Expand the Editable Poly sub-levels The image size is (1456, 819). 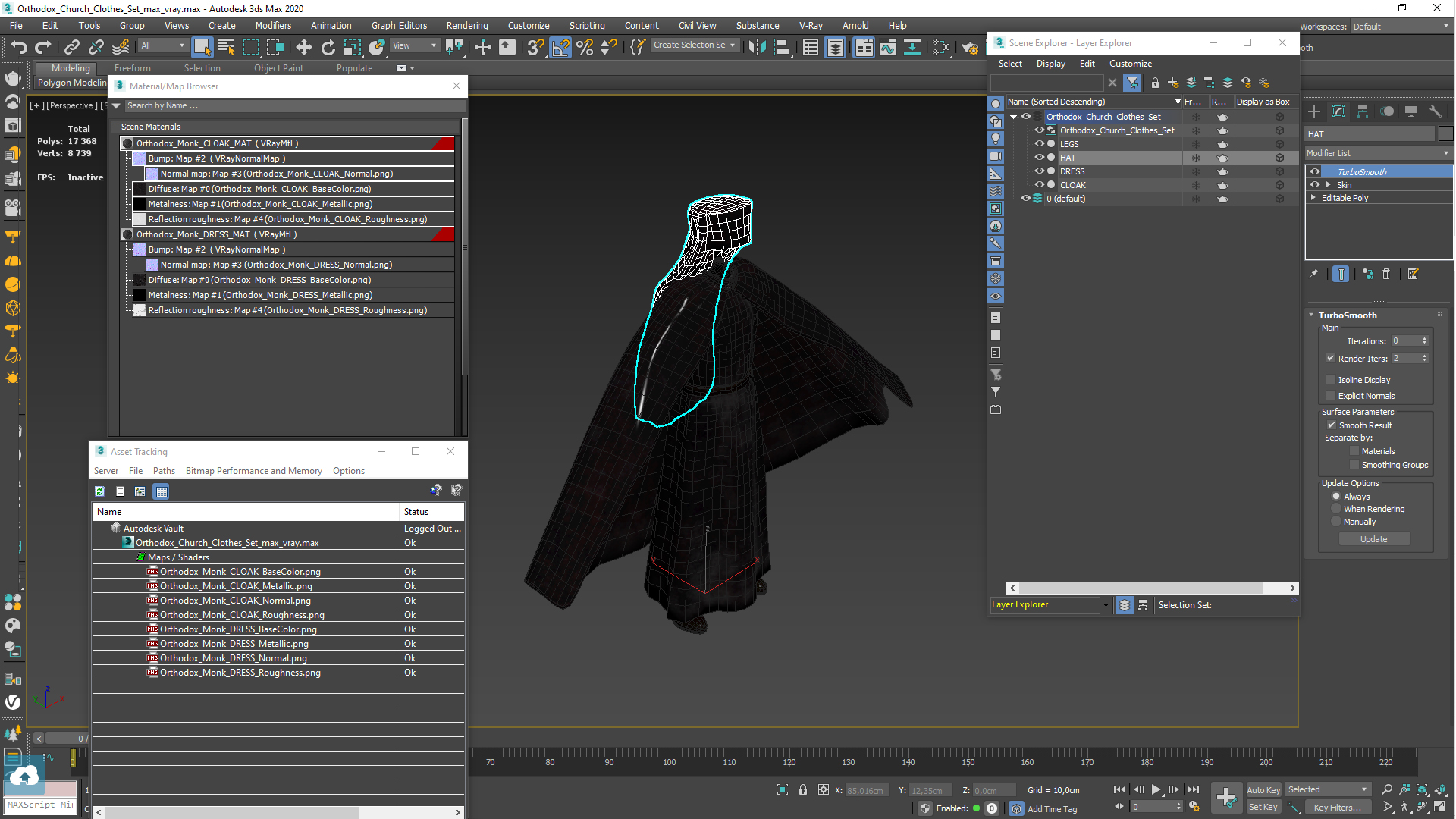1313,198
